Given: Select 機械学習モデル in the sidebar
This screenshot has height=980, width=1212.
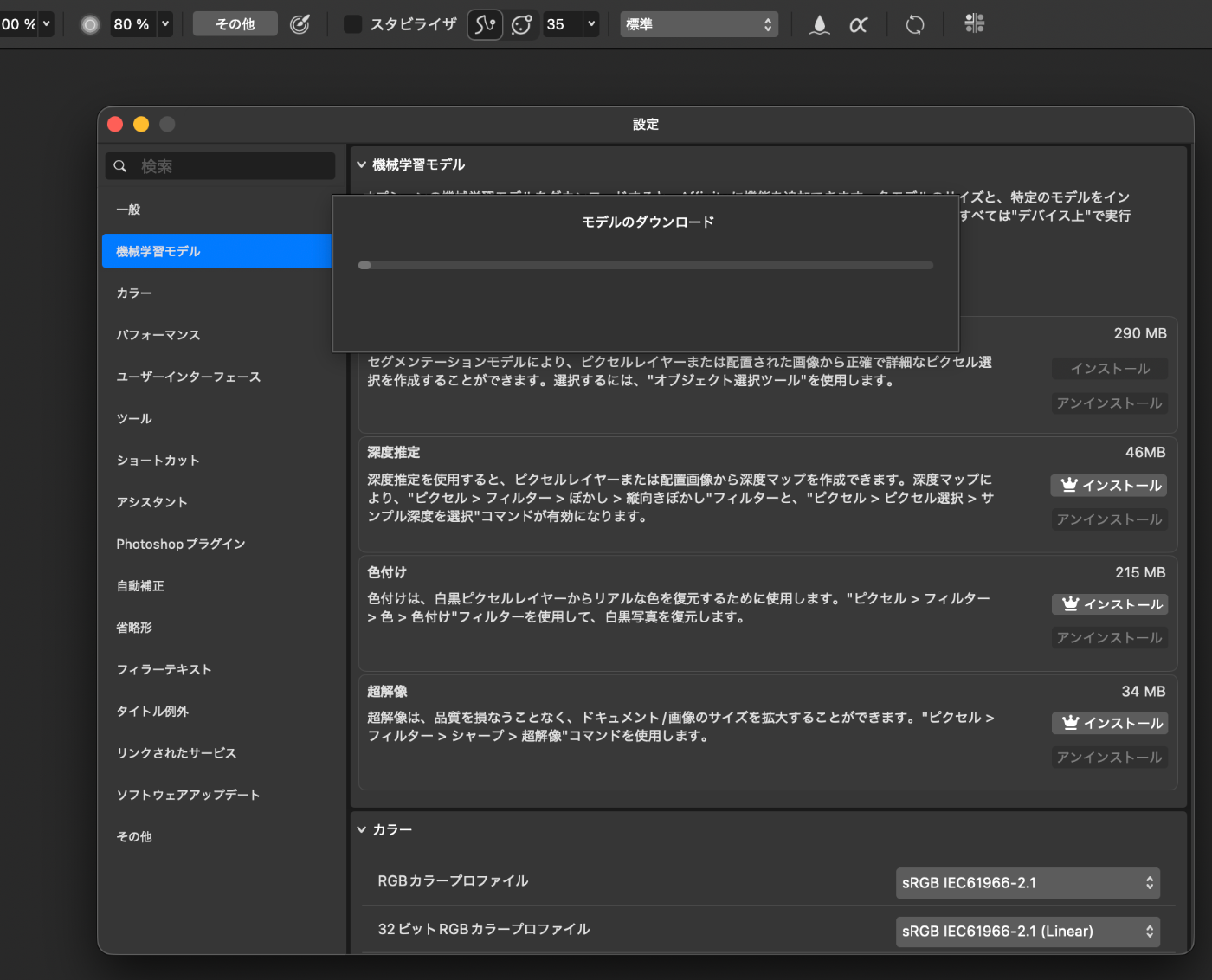Looking at the screenshot, I should 217,251.
